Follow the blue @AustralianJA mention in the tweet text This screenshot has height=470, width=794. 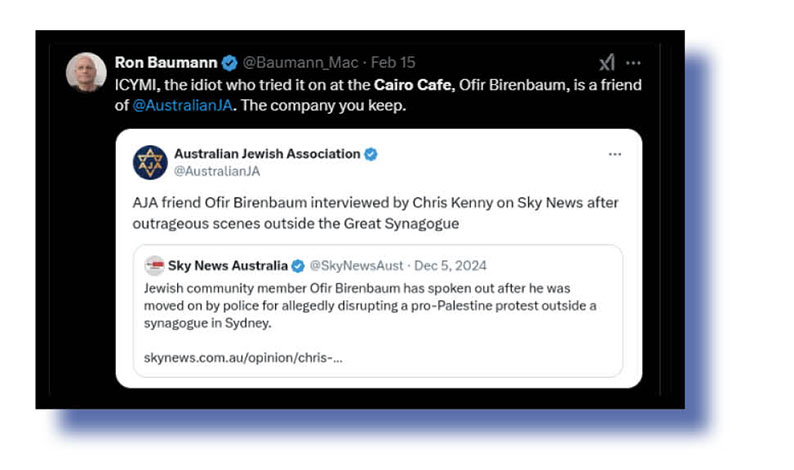point(182,105)
